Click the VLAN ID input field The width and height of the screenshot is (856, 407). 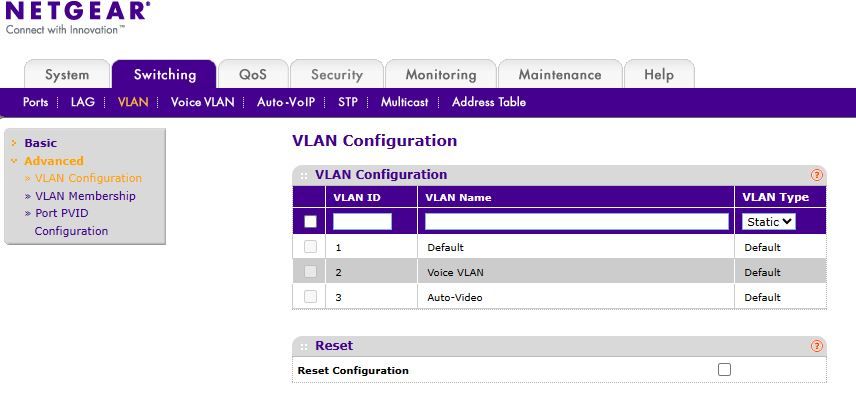pos(362,222)
